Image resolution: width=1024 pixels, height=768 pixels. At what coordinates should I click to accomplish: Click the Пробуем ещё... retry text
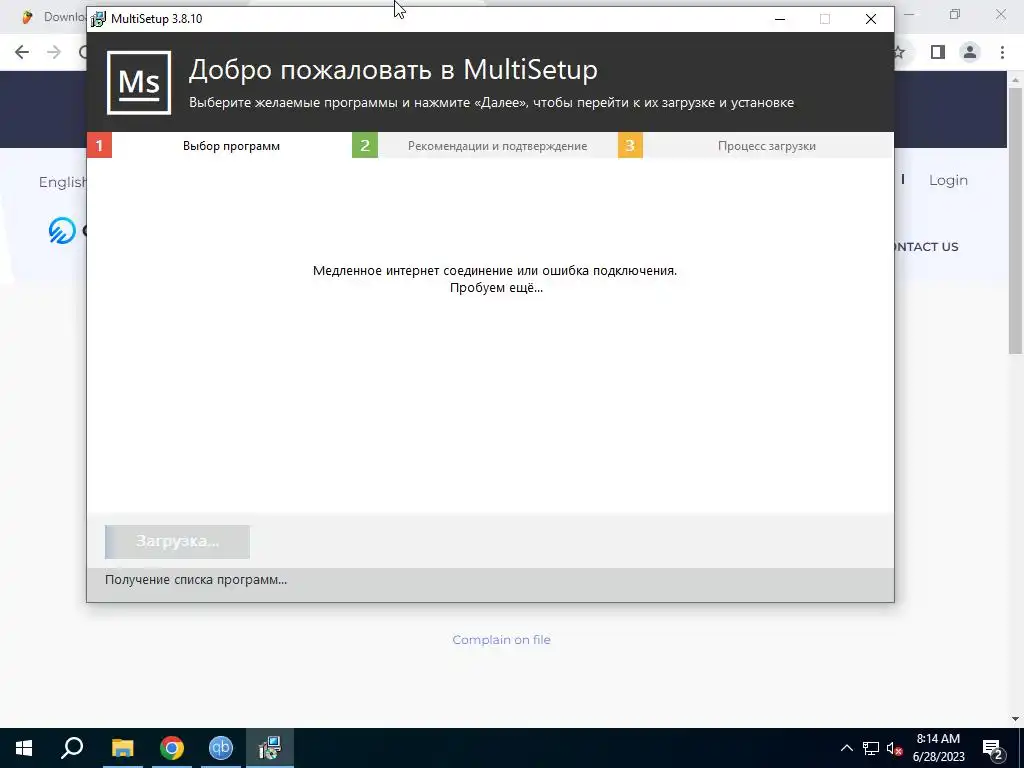[496, 288]
